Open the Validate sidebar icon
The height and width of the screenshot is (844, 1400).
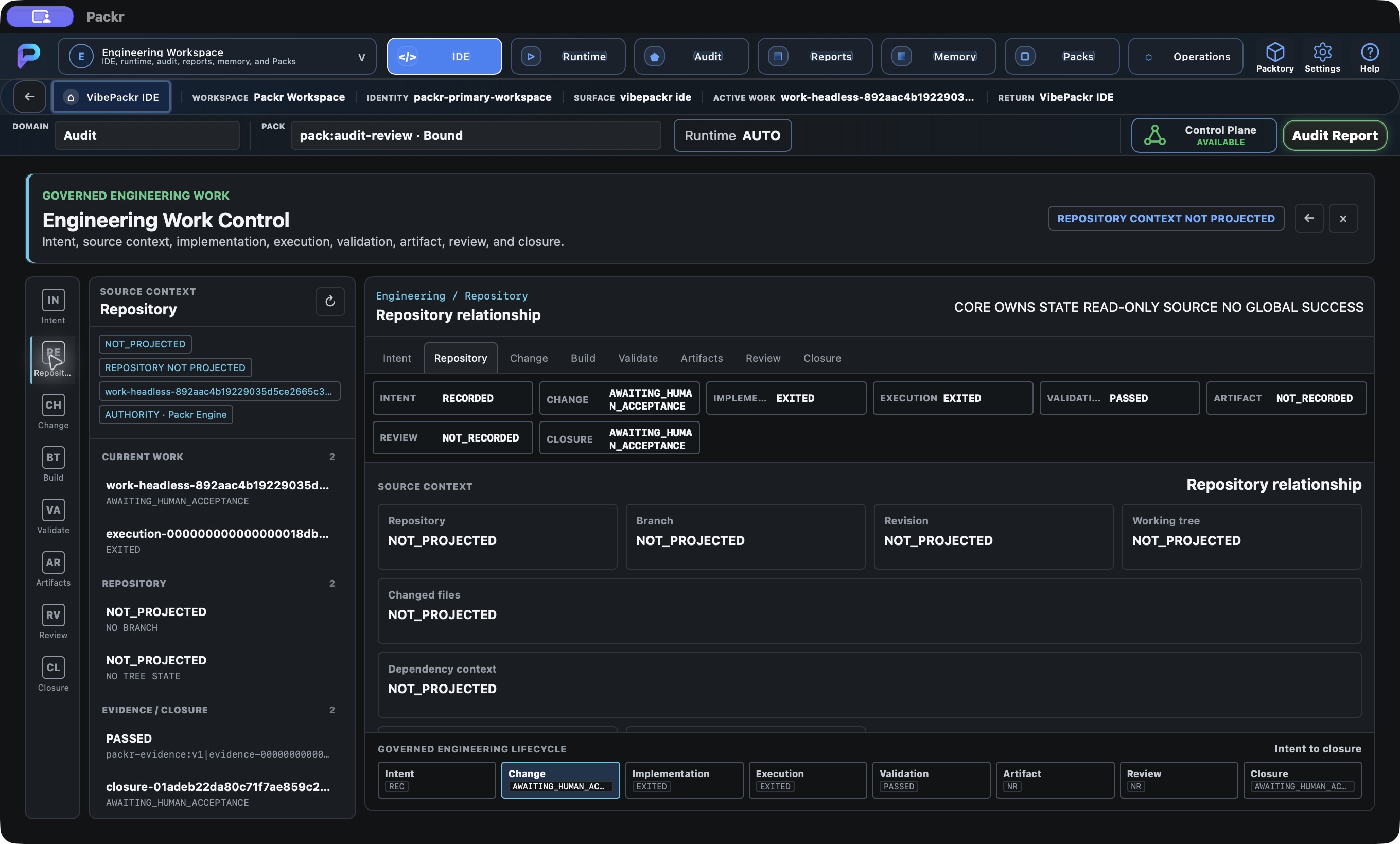tap(53, 517)
